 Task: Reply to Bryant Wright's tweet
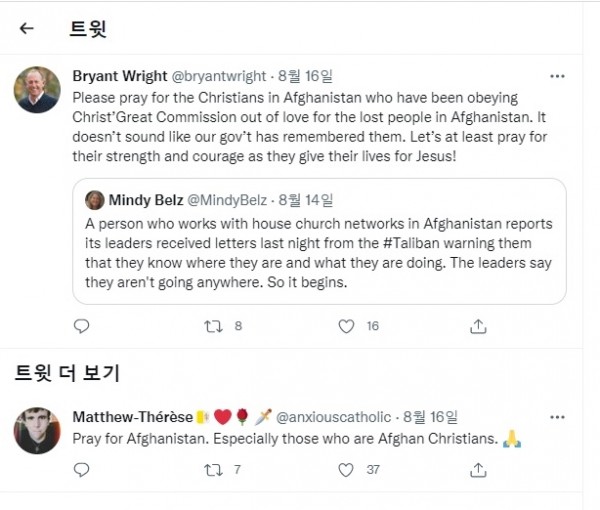82,325
